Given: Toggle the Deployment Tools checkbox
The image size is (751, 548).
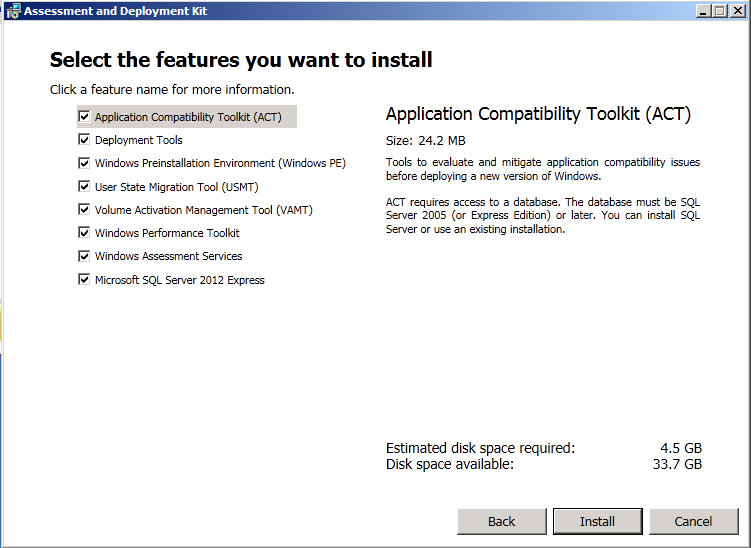Looking at the screenshot, I should (x=84, y=139).
